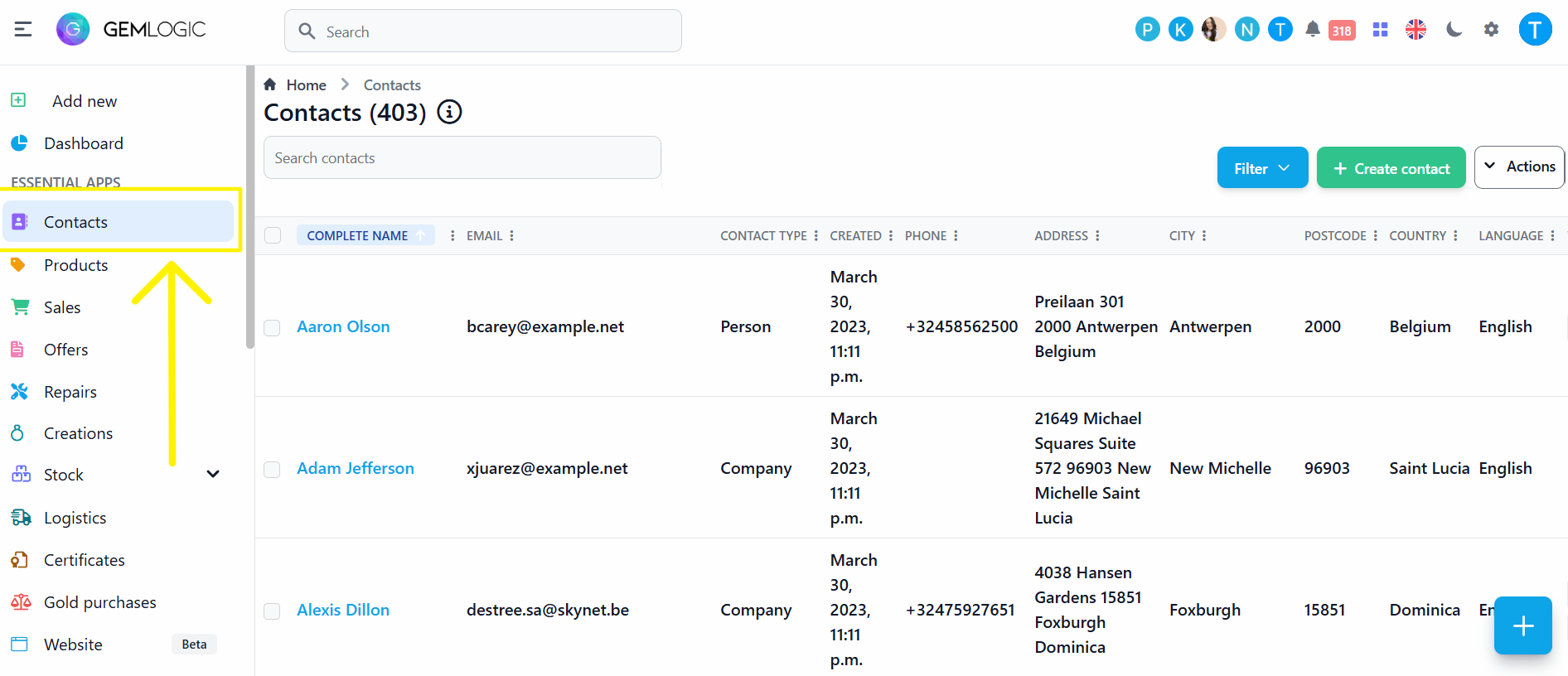Open the Actions dropdown
This screenshot has height=676, width=1568.
pos(1519,167)
